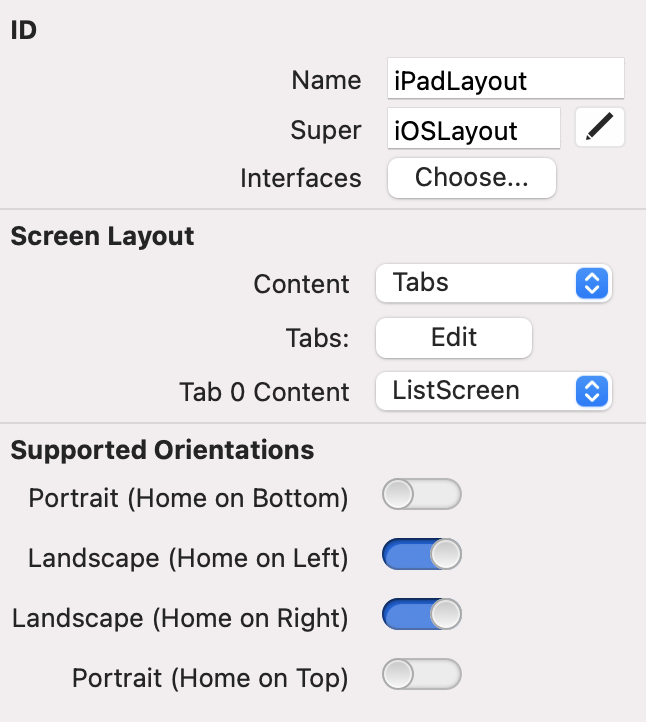Open Tab 0 Content ListScreen dropdown
The width and height of the screenshot is (646, 722).
coord(493,391)
